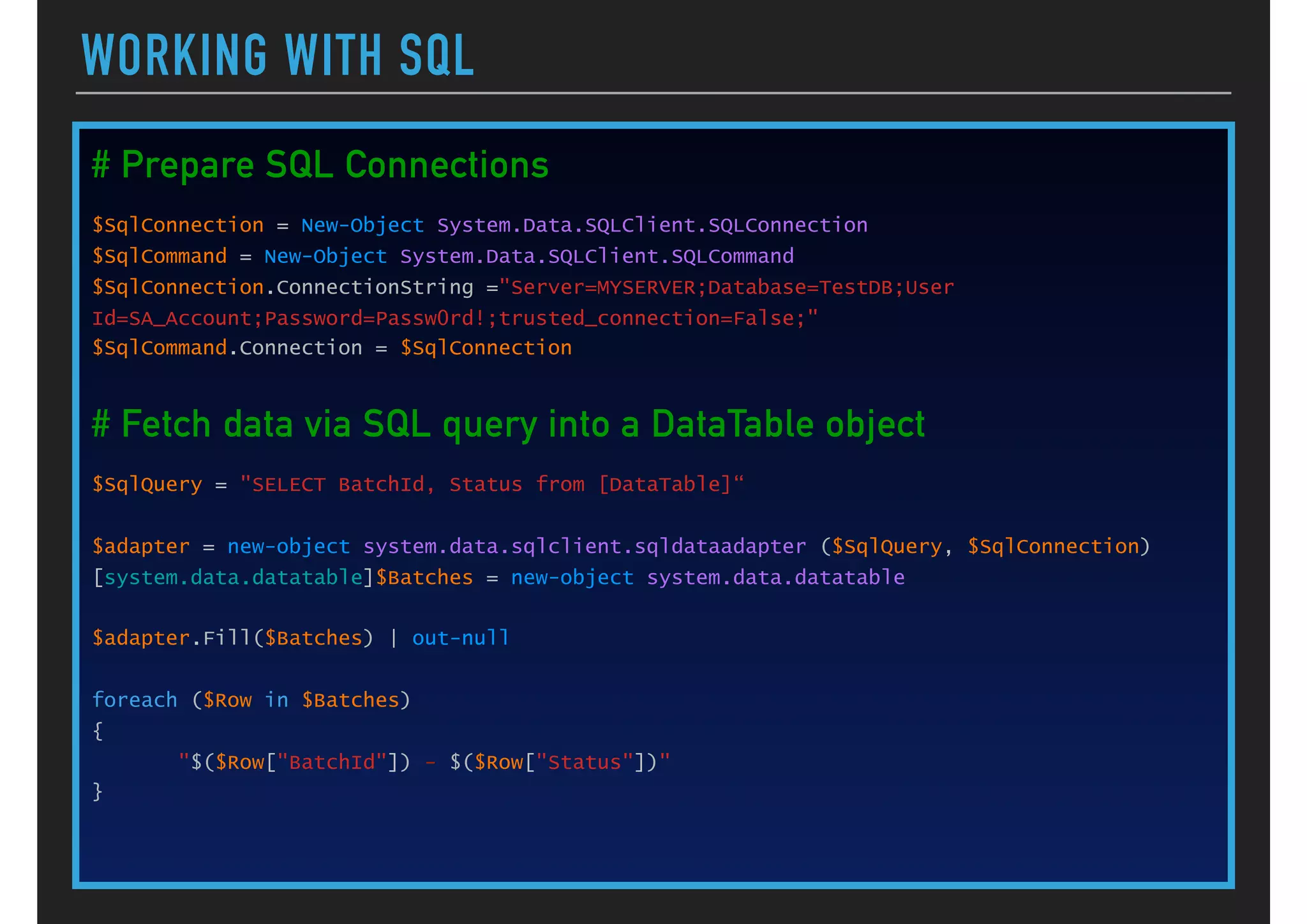This screenshot has height=924, width=1307.
Task: Click the '$SqlConnection.ConnectionString' property text
Action: point(283,287)
